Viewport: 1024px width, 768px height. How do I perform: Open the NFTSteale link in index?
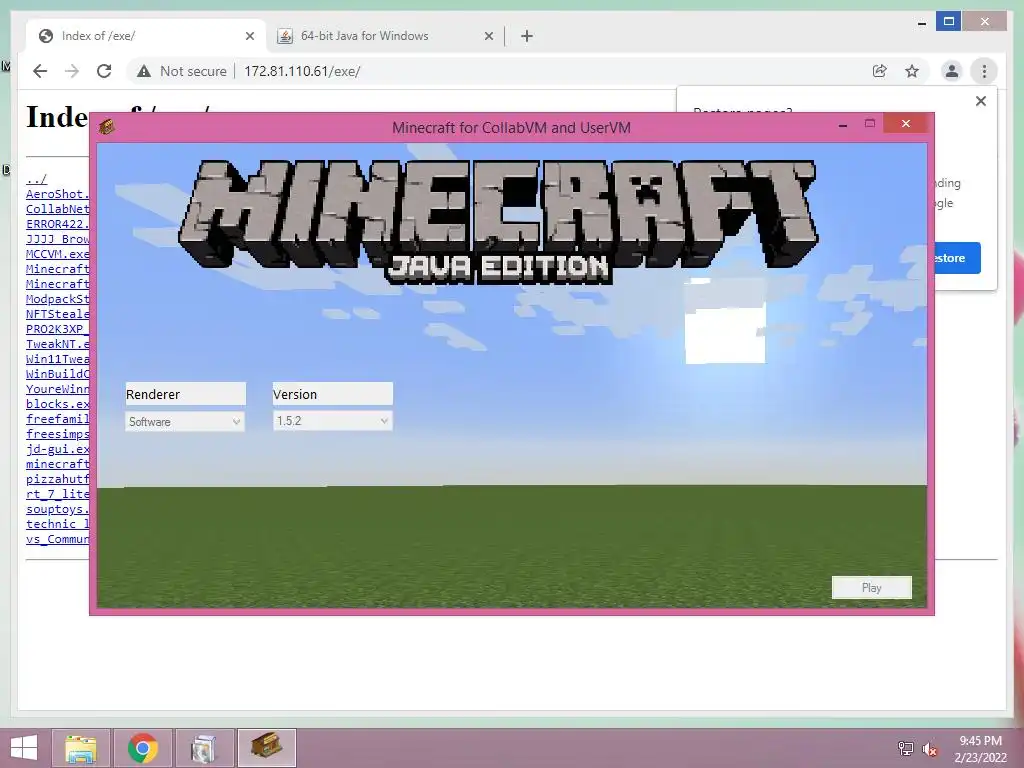(x=57, y=314)
